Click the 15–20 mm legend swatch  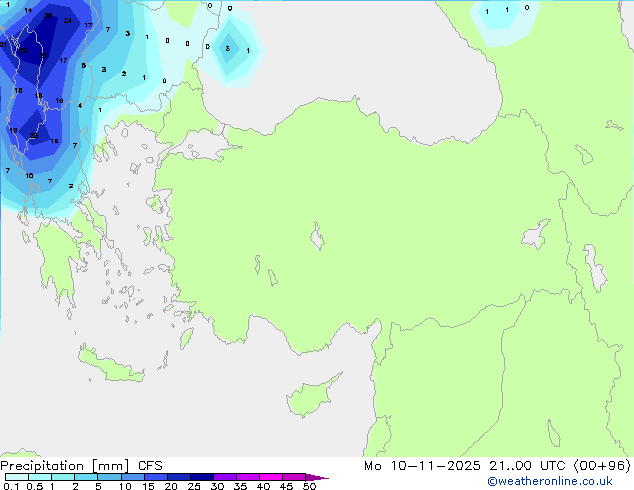coord(156,477)
